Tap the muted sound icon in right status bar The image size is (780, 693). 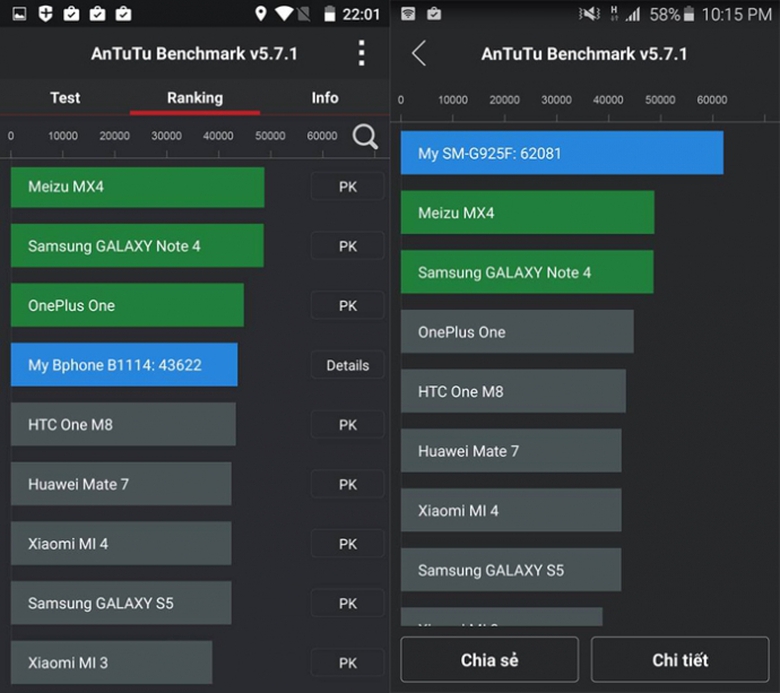tap(590, 14)
